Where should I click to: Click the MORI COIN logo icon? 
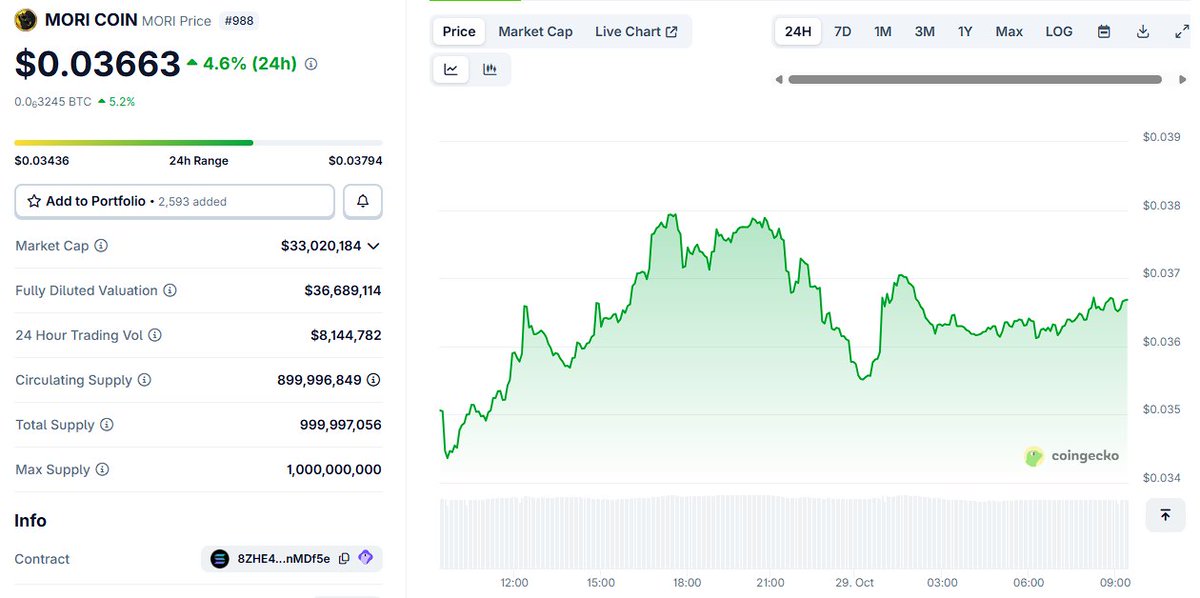pyautogui.click(x=26, y=19)
